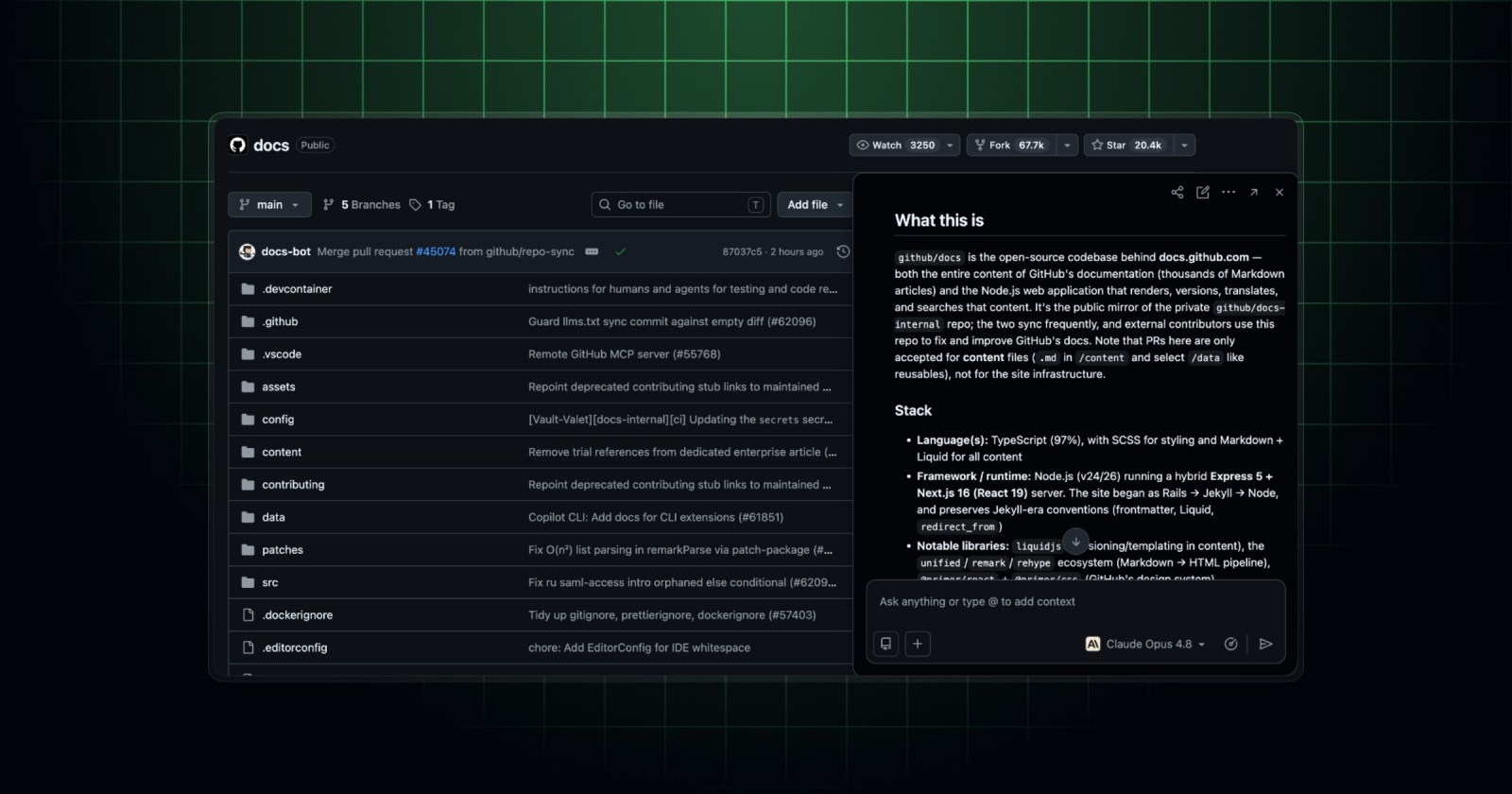The image size is (1512, 794).
Task: Click the .editorconfig file icon
Action: pos(248,647)
